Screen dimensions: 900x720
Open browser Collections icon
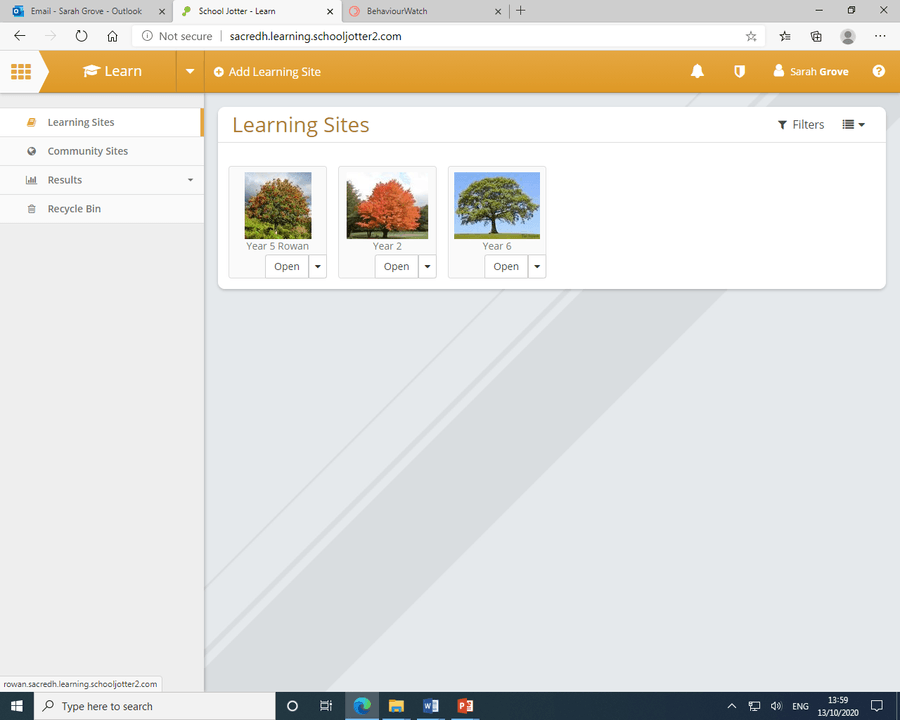pyautogui.click(x=816, y=36)
